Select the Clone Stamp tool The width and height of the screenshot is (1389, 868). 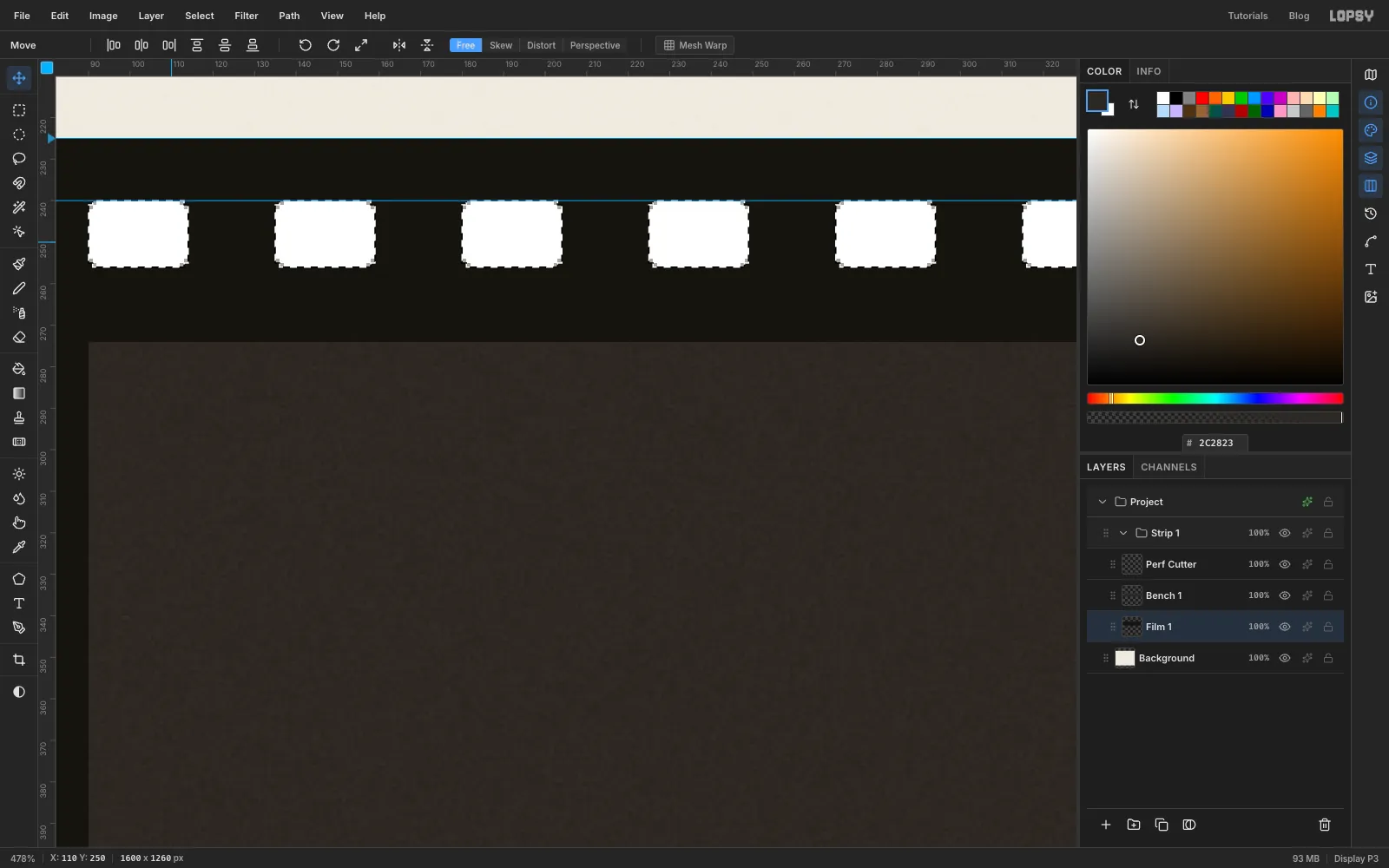[x=19, y=418]
